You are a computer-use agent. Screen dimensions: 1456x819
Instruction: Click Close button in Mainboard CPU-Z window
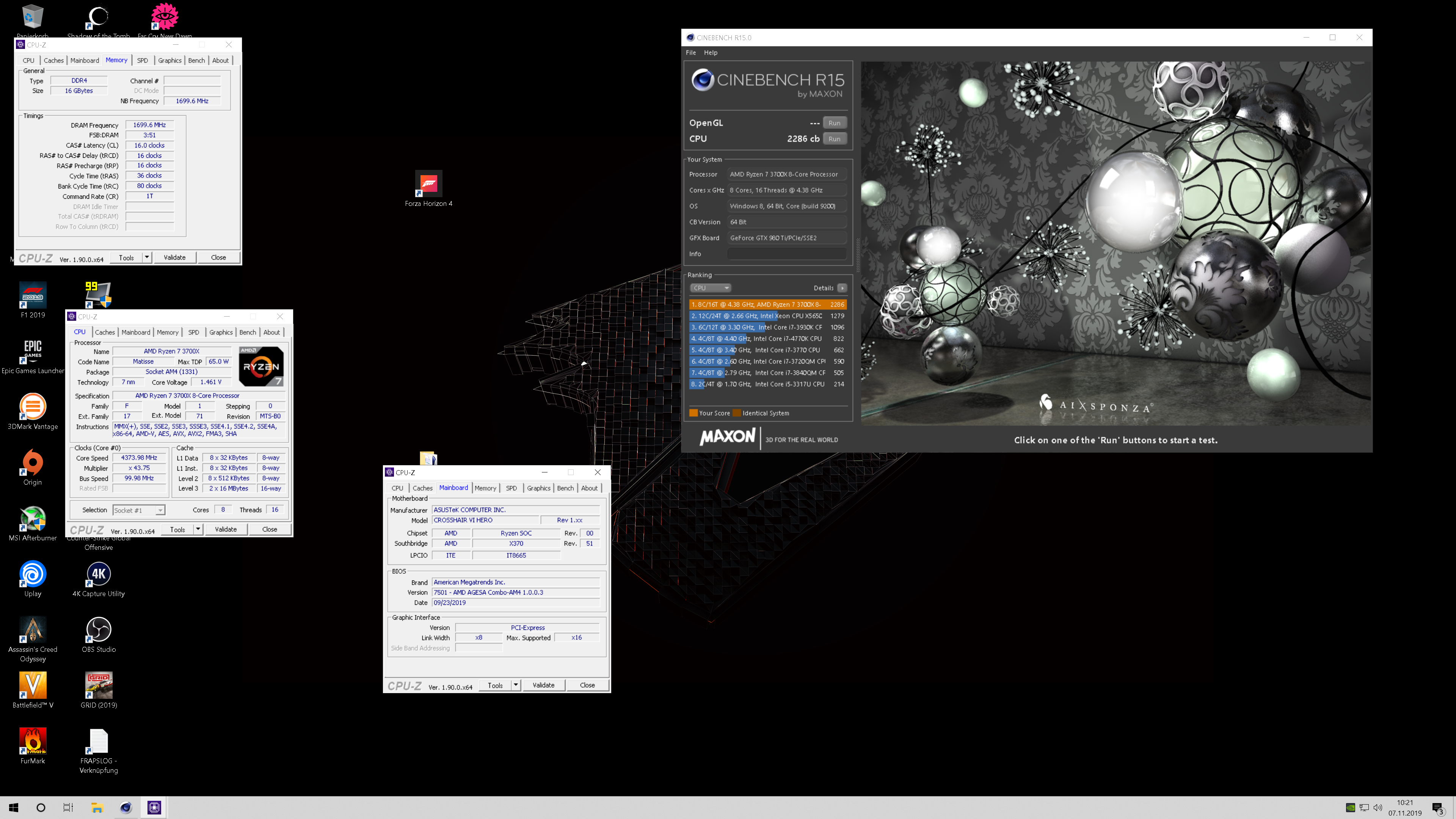pyautogui.click(x=587, y=685)
